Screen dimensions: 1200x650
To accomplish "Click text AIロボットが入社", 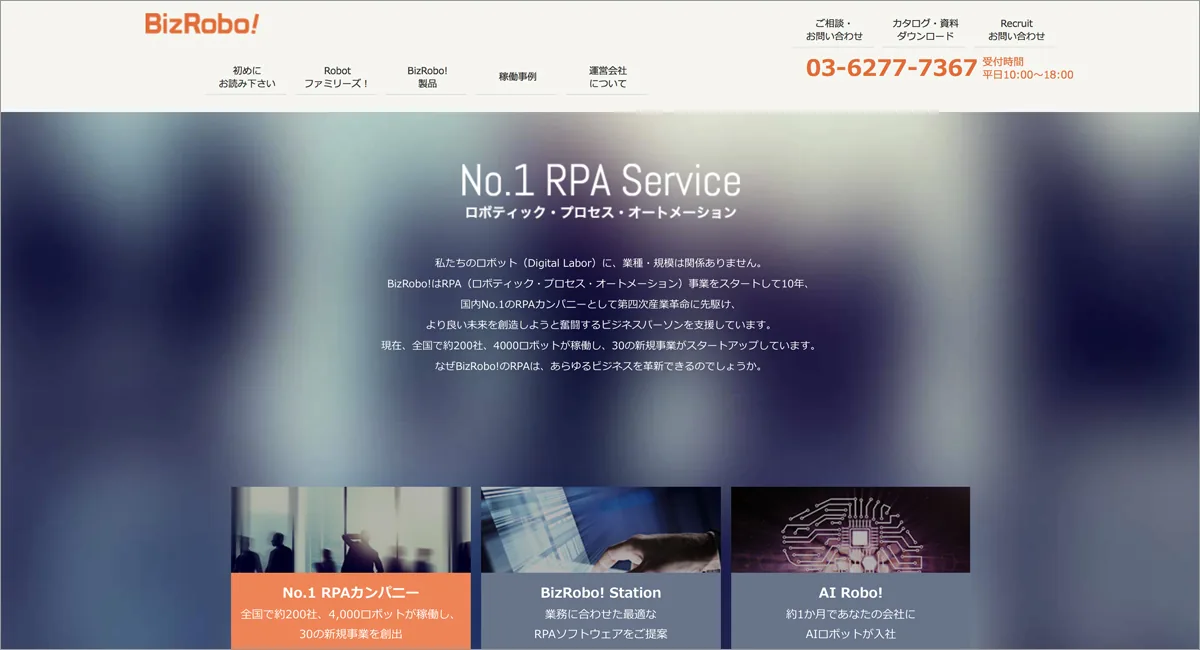I will [850, 634].
